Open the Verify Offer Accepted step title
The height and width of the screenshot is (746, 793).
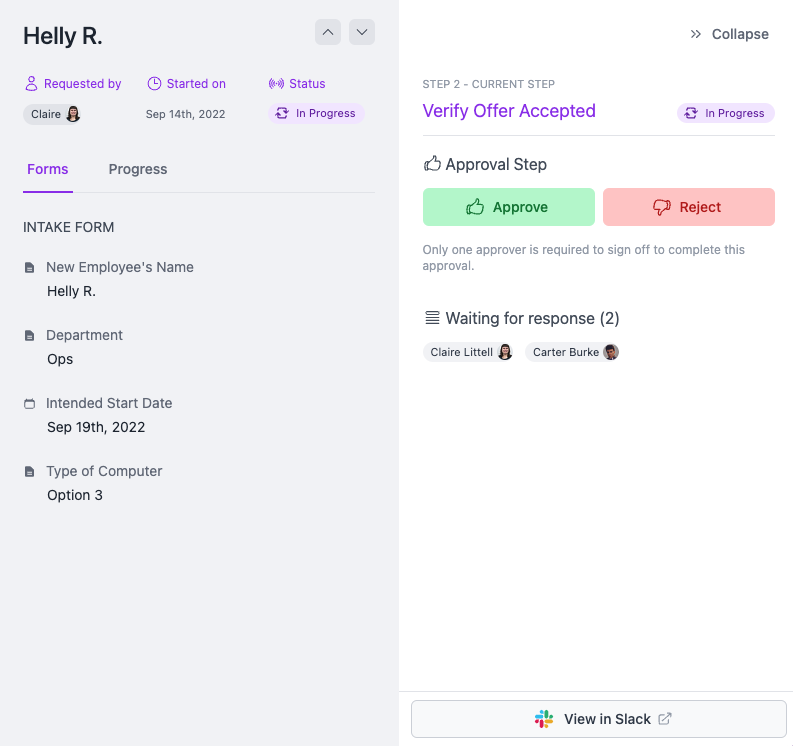pyautogui.click(x=509, y=111)
